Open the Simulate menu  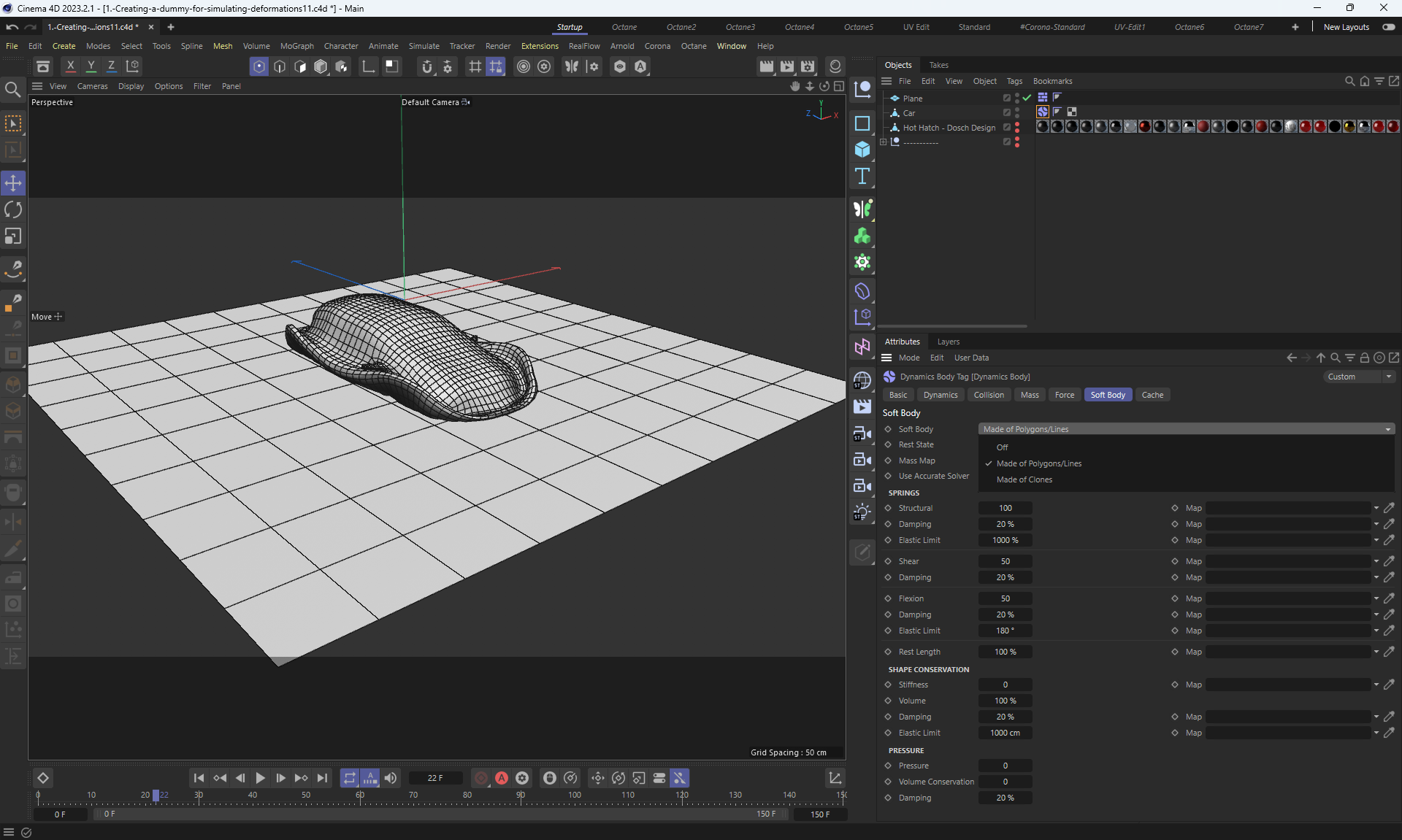pos(424,46)
